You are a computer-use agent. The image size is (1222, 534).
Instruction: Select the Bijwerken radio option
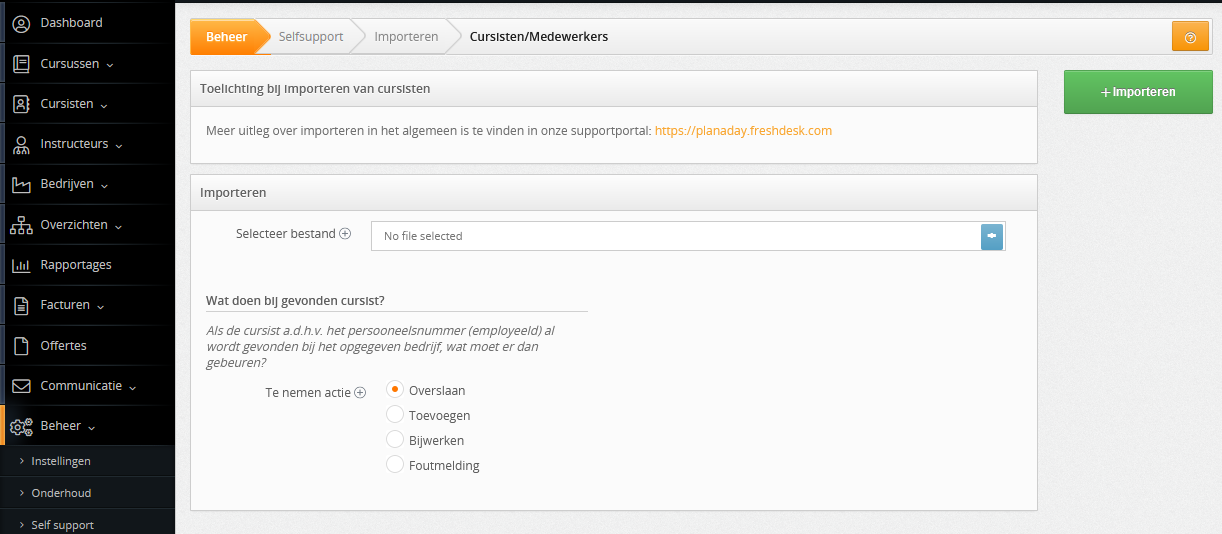click(x=395, y=440)
